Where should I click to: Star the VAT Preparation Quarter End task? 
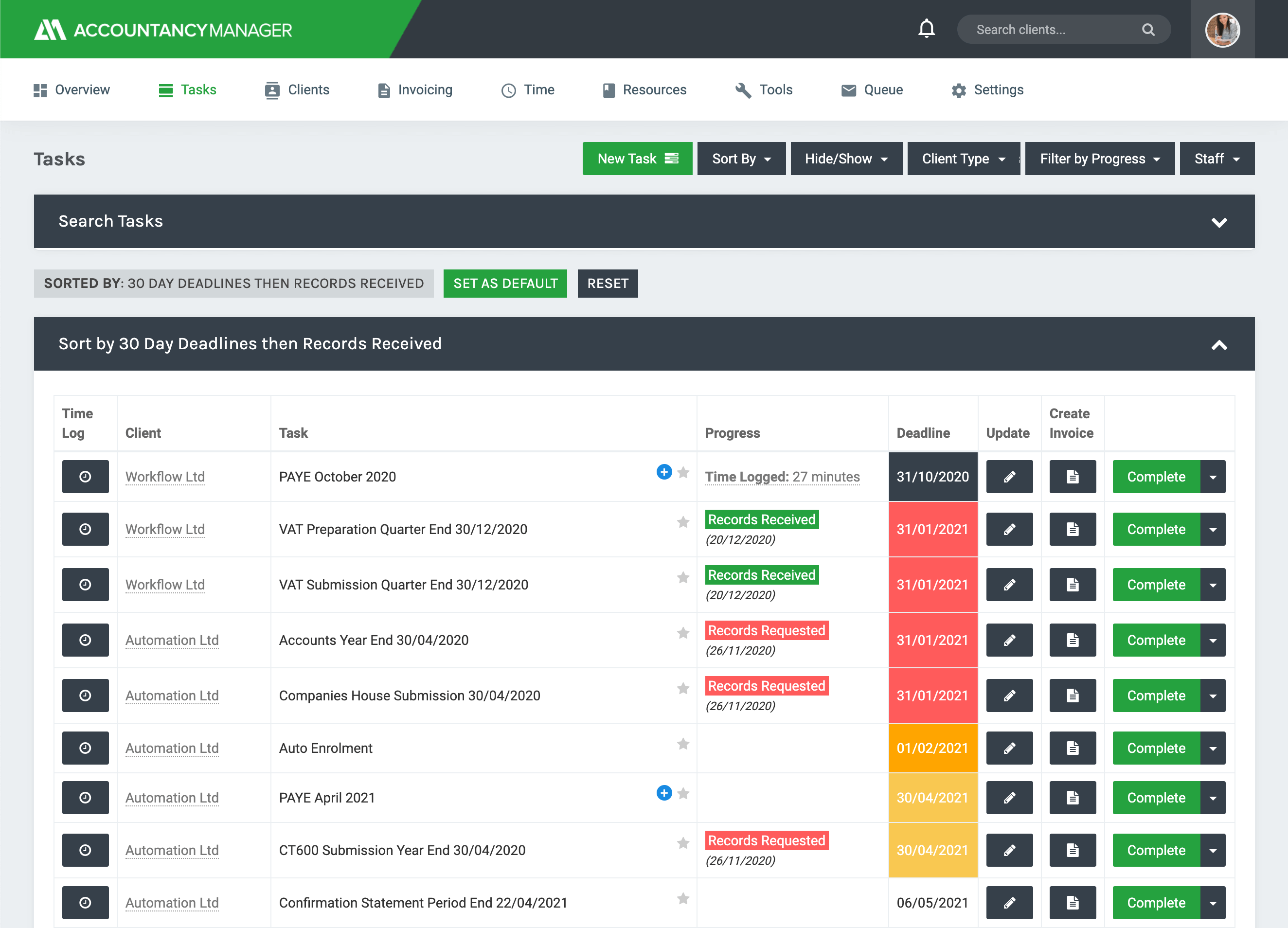(682, 522)
